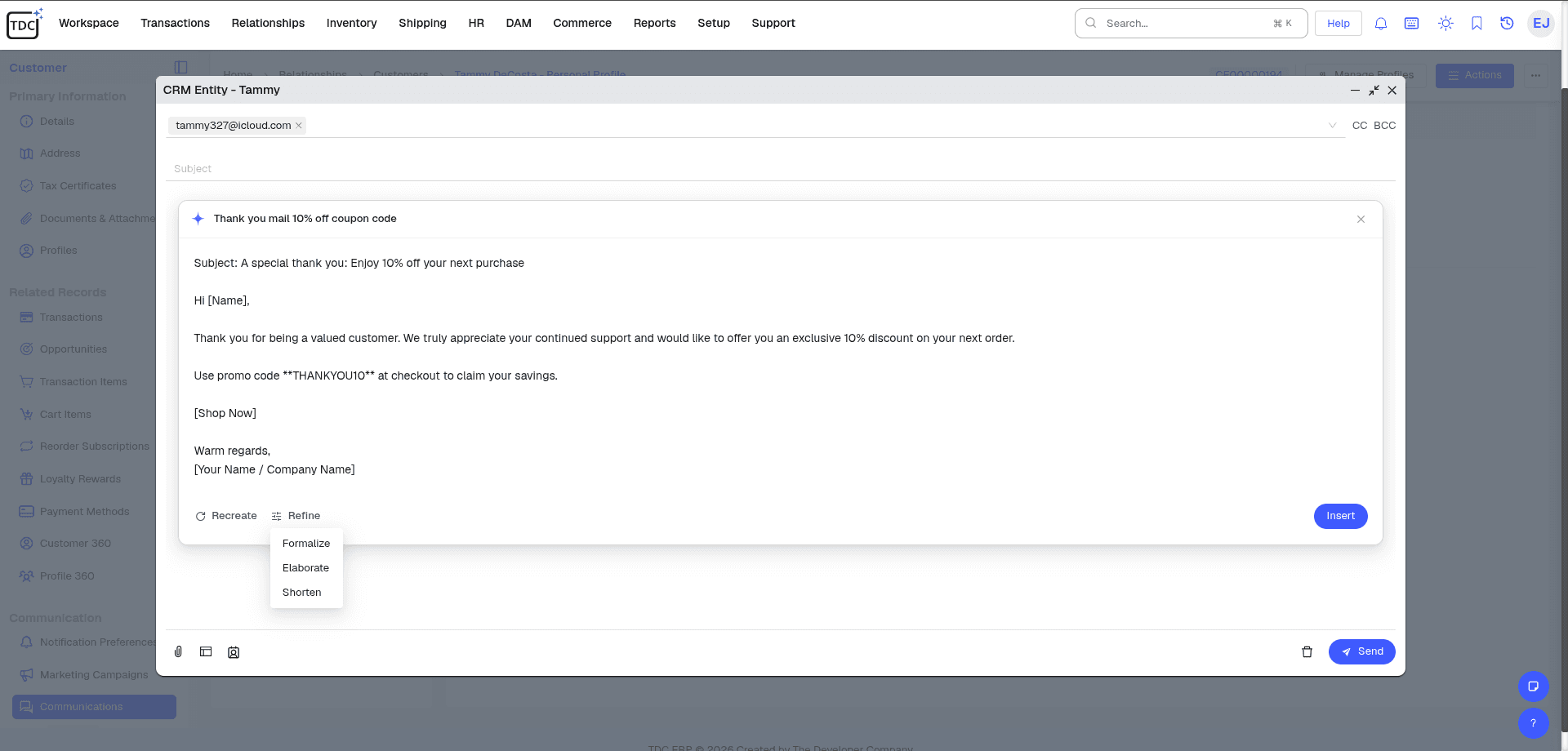
Task: Open Workspace top menu
Action: 89,23
